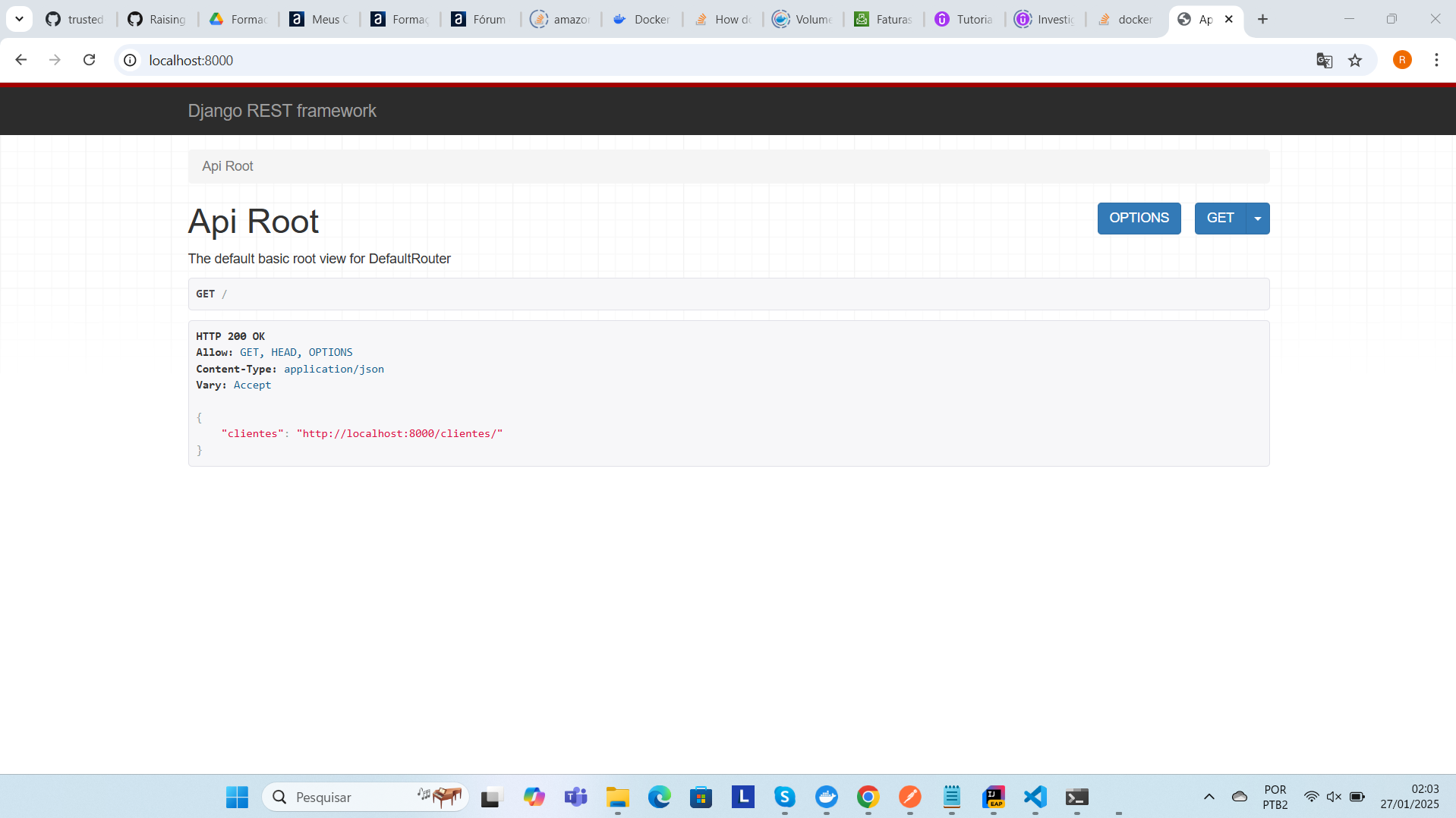The image size is (1456, 818).
Task: Switch to the 'trusted' GitHub tab
Action: 76,19
